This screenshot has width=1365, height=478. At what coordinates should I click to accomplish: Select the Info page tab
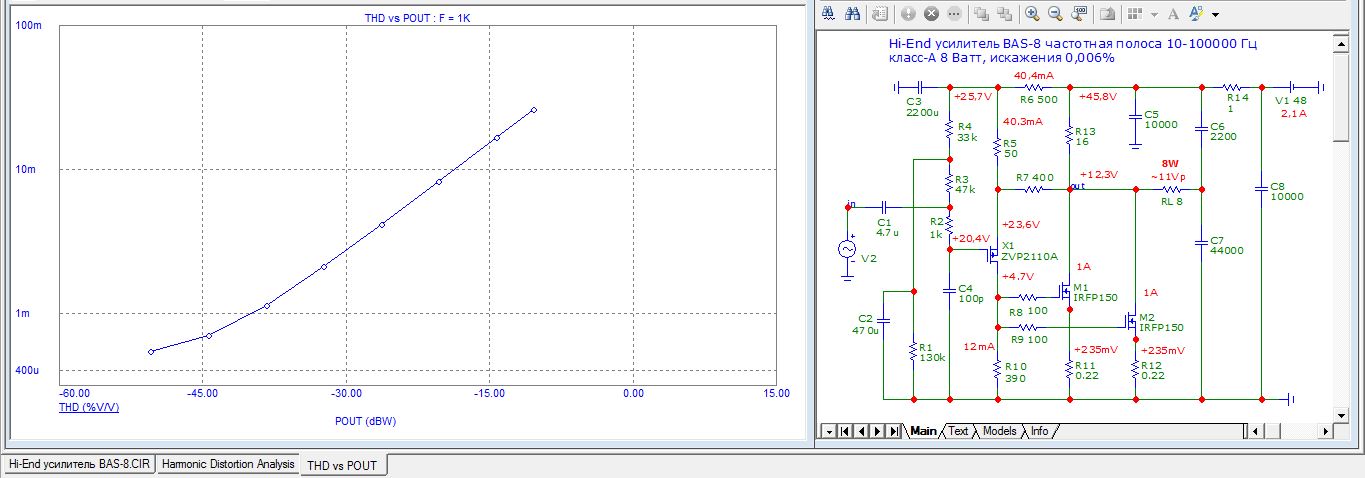pos(1040,431)
